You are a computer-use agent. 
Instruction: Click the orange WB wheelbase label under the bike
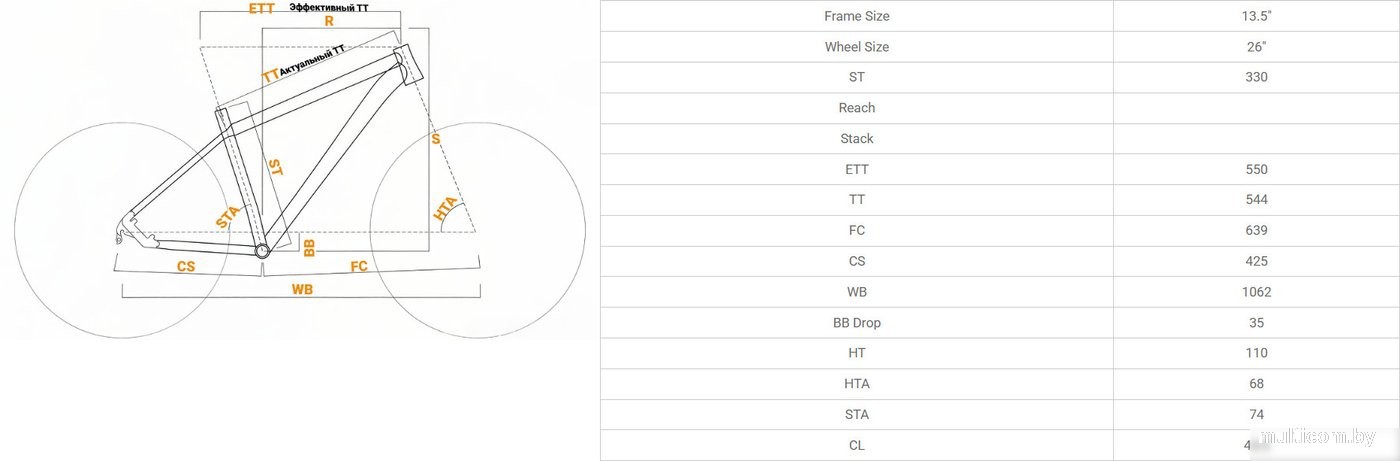(302, 289)
